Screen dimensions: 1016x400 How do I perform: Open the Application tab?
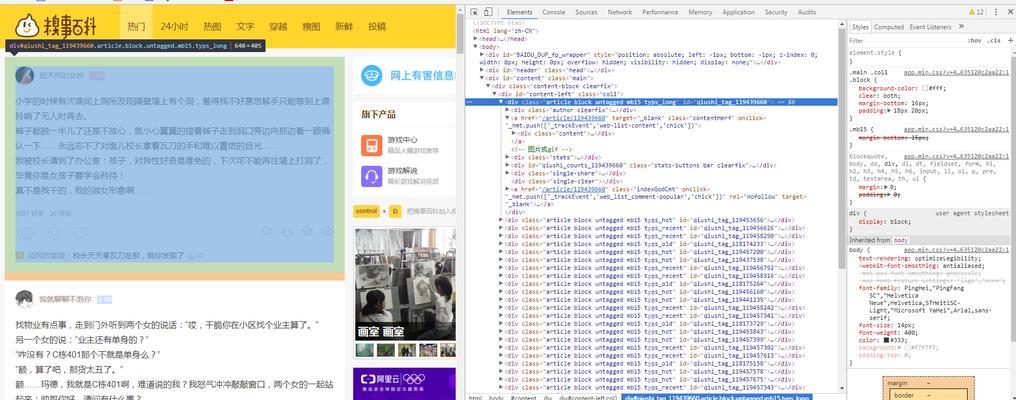[738, 12]
